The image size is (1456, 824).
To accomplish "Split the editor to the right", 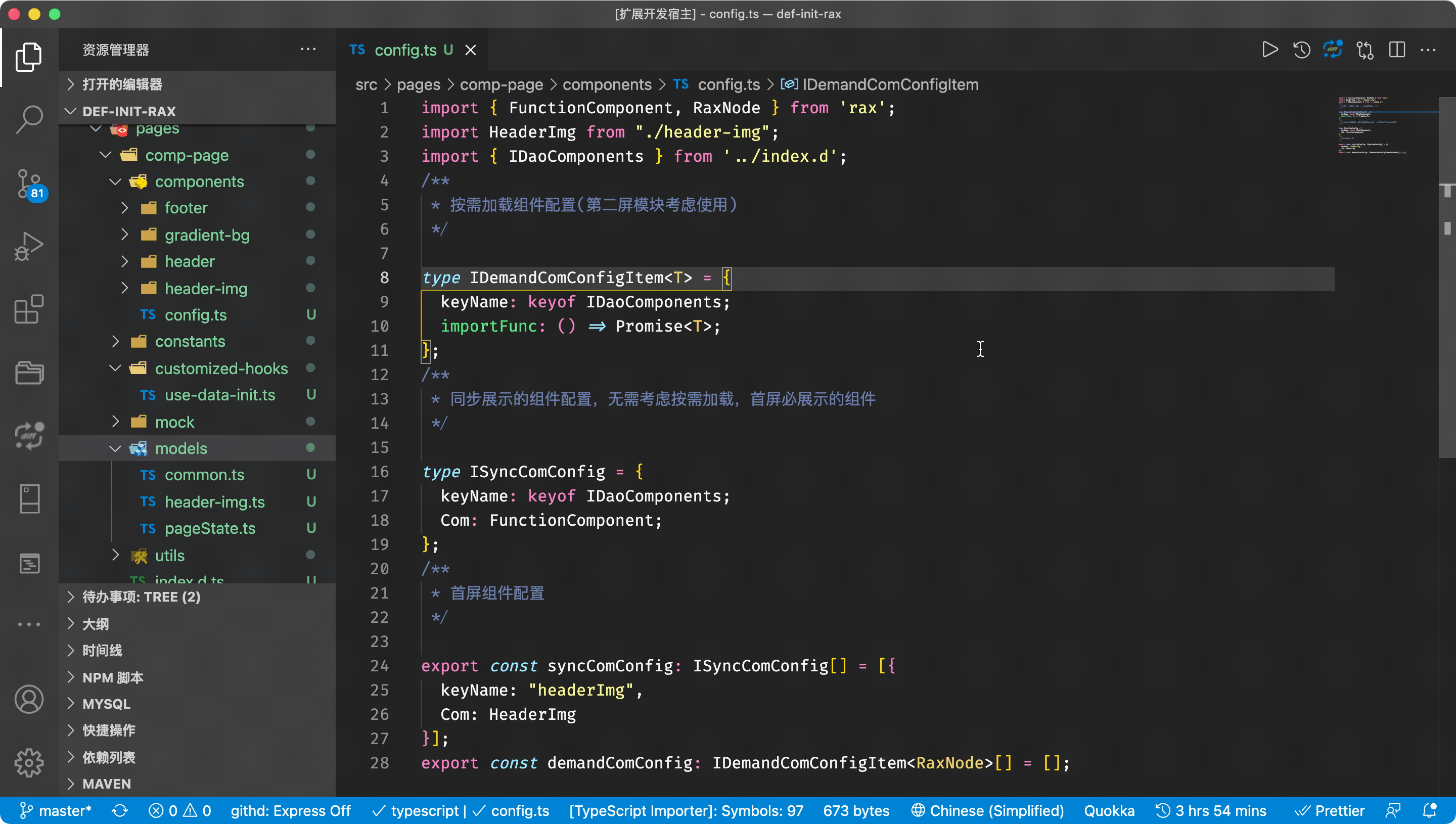I will click(1396, 50).
